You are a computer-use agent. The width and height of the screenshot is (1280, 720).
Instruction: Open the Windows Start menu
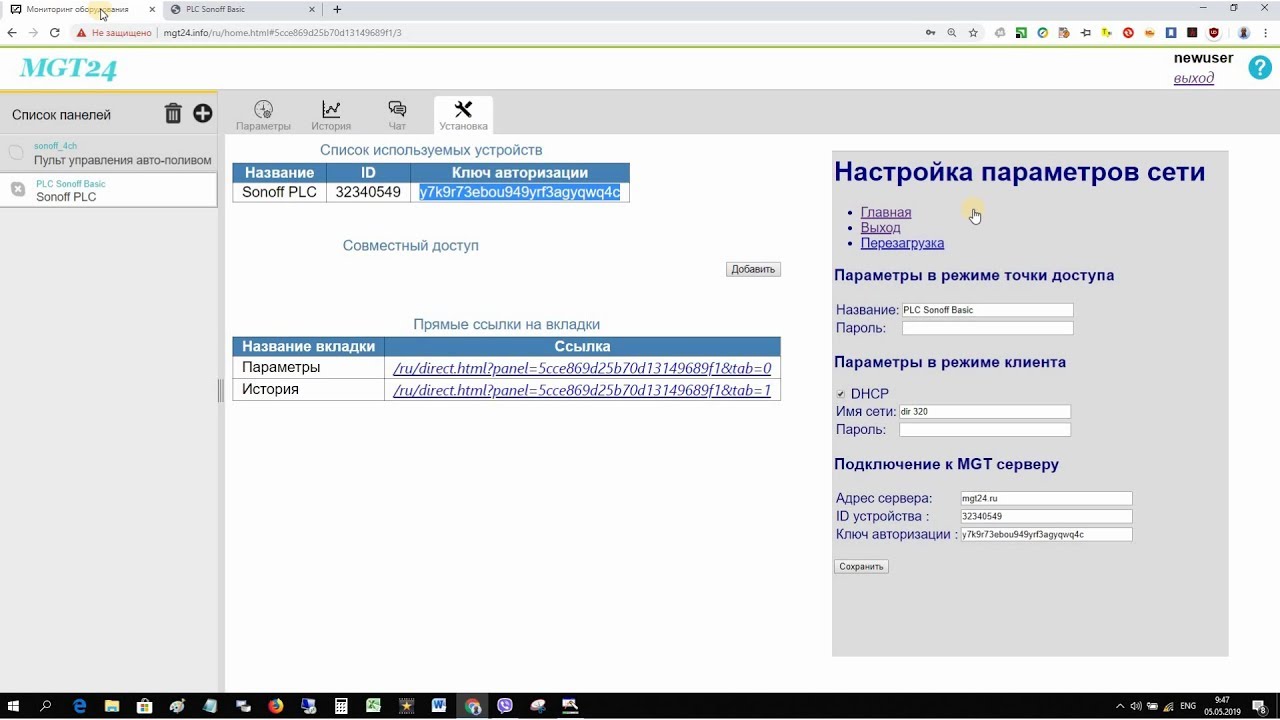tap(14, 706)
